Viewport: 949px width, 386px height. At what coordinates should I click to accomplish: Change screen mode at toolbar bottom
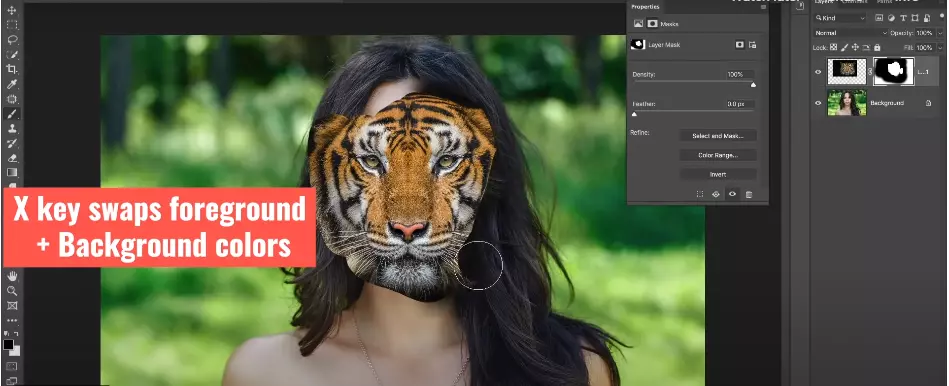coord(11,380)
